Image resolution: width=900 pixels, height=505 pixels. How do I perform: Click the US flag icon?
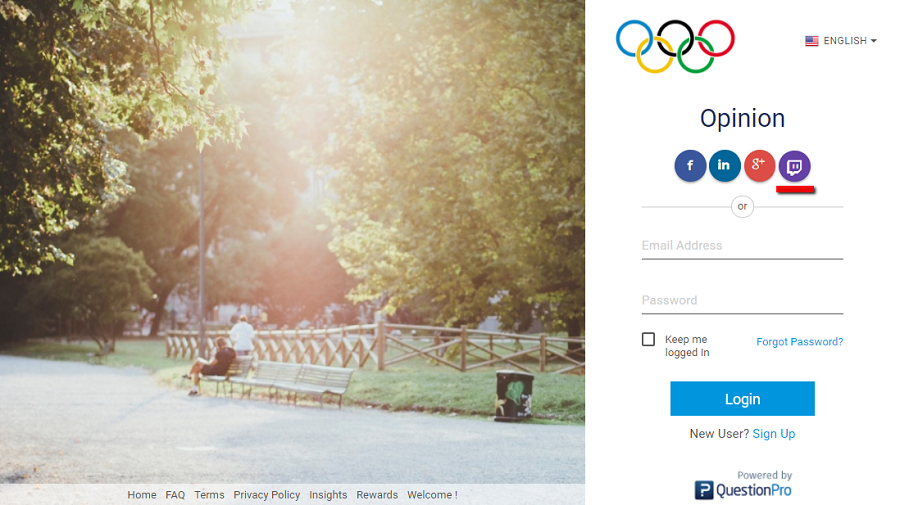(812, 41)
